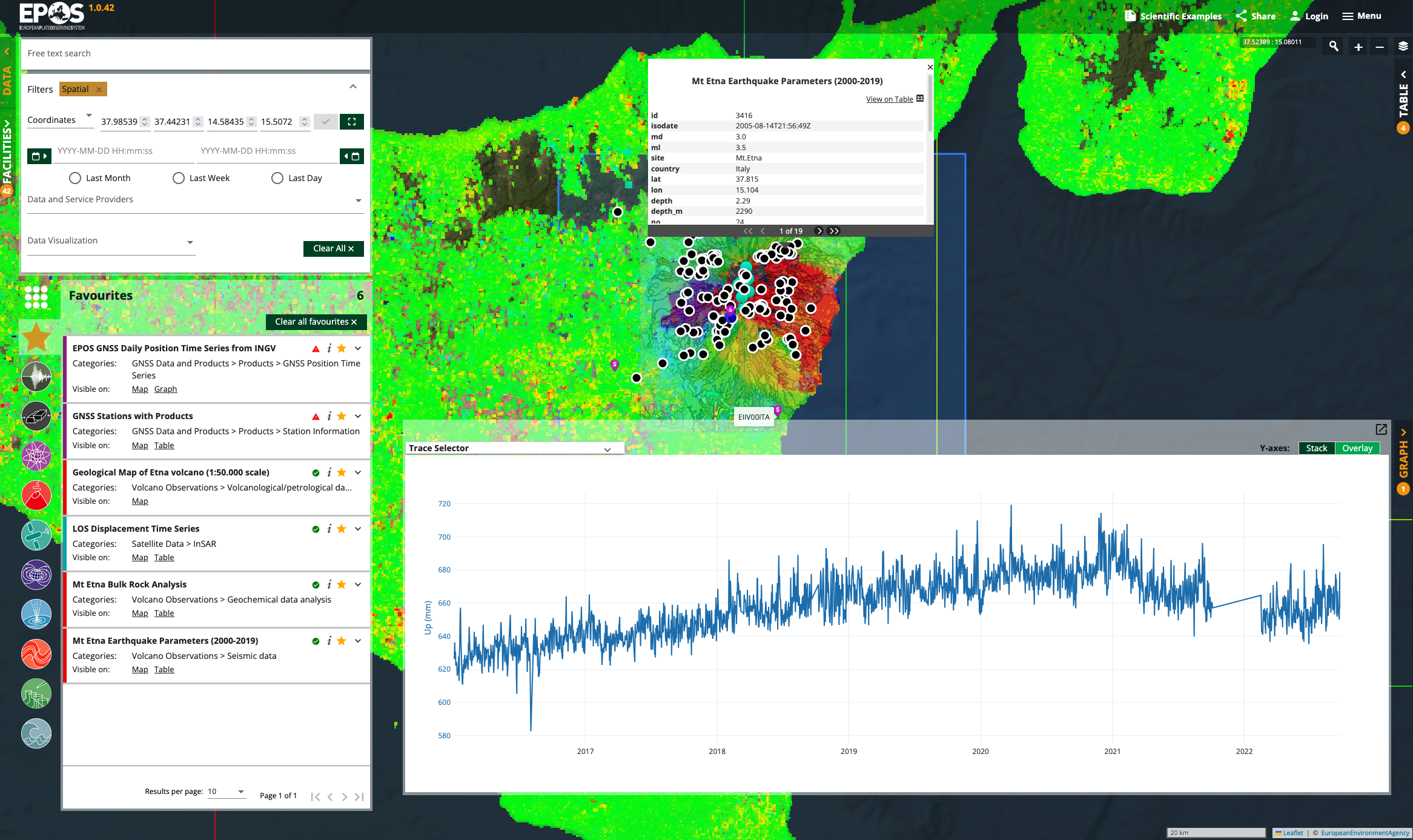Click the Free text search field
The height and width of the screenshot is (840, 1413).
click(x=195, y=53)
